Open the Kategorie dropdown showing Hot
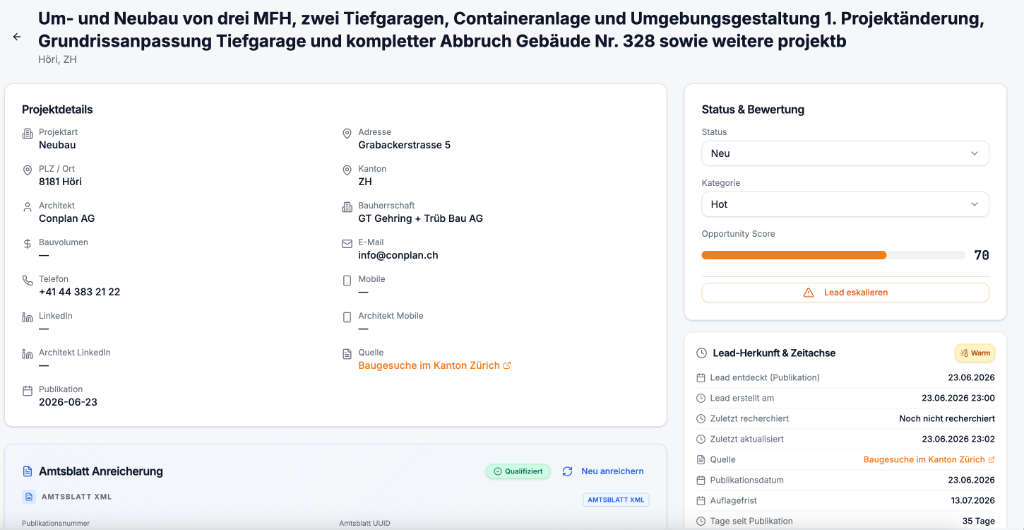The width and height of the screenshot is (1024, 530). click(845, 204)
